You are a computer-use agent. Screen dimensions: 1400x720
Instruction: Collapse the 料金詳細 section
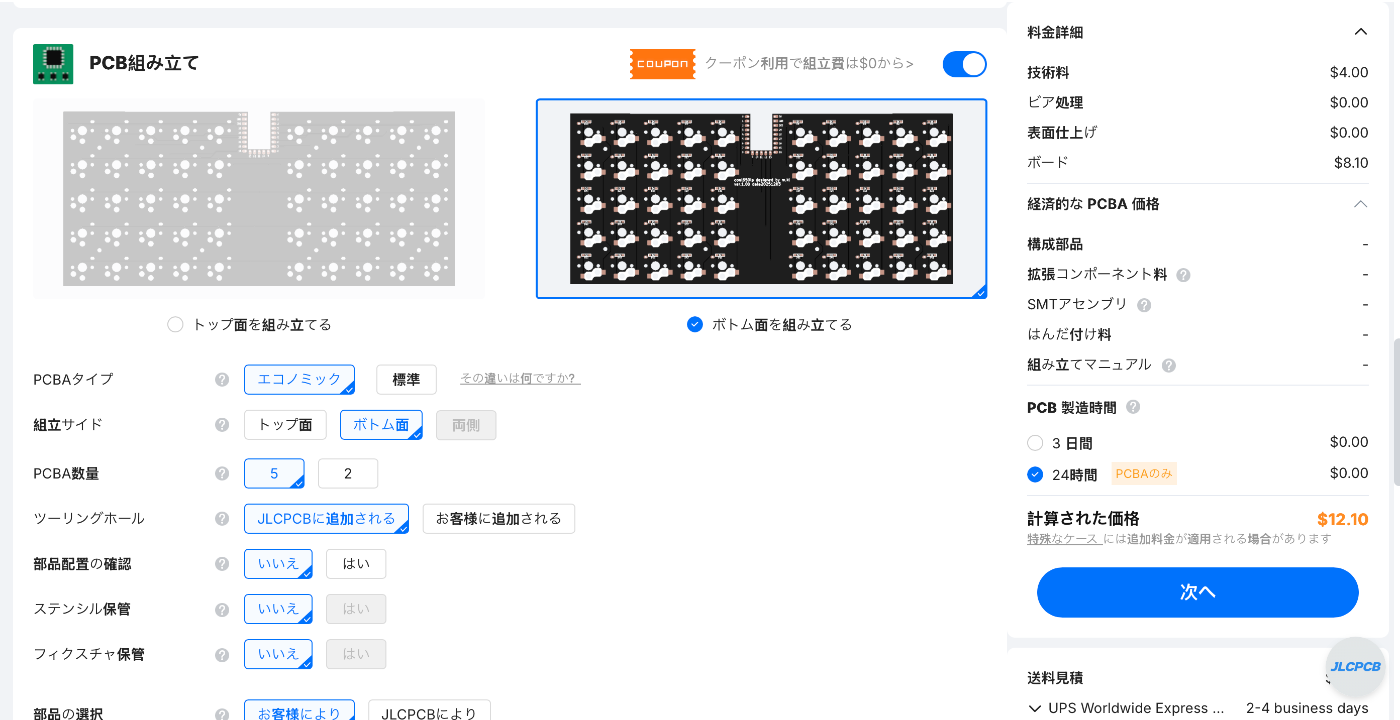point(1360,32)
